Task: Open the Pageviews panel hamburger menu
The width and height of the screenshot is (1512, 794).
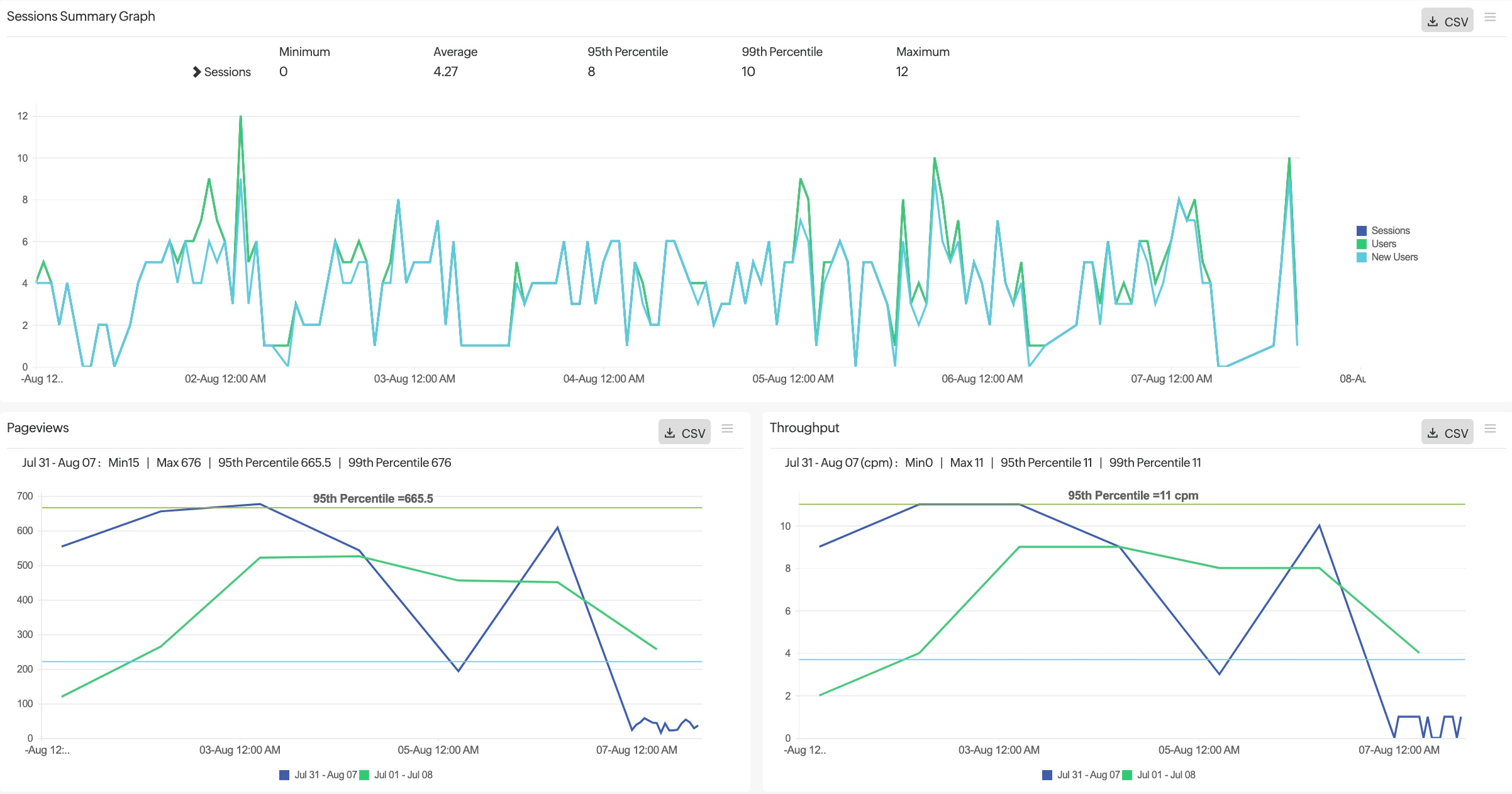Action: pos(727,428)
